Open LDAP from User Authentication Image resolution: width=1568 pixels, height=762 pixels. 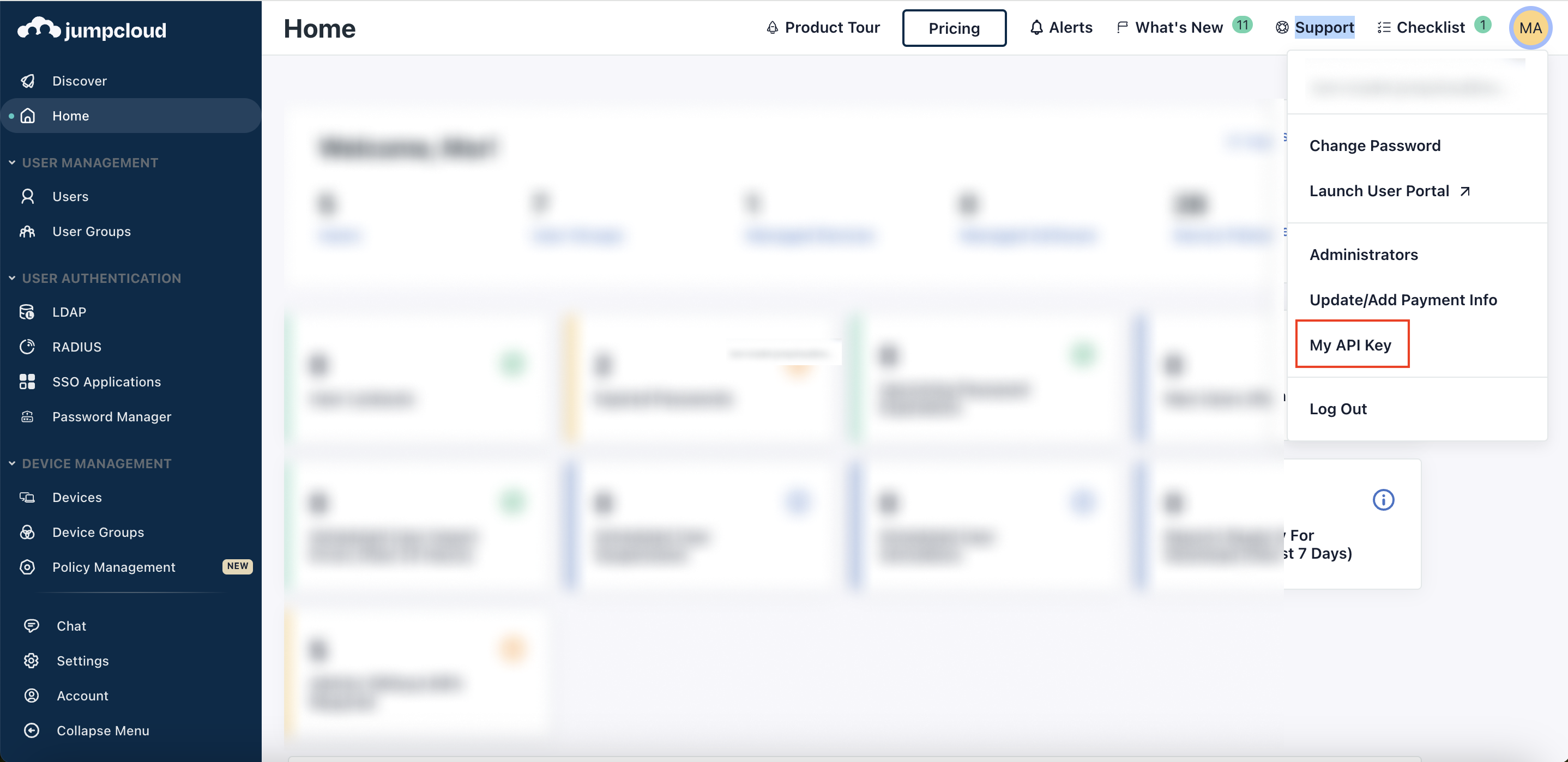click(28, 312)
